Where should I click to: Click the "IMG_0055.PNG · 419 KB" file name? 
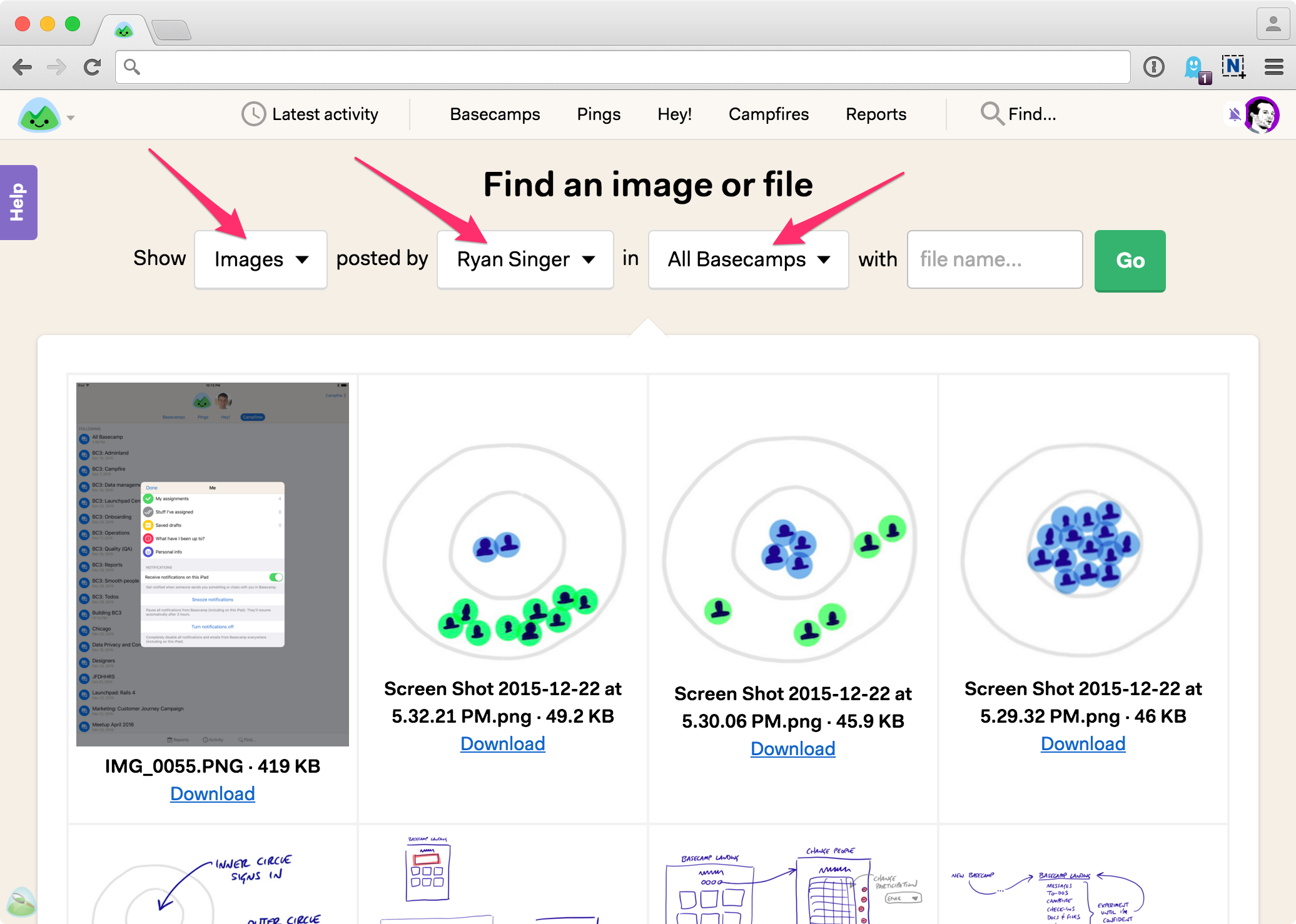pyautogui.click(x=213, y=766)
